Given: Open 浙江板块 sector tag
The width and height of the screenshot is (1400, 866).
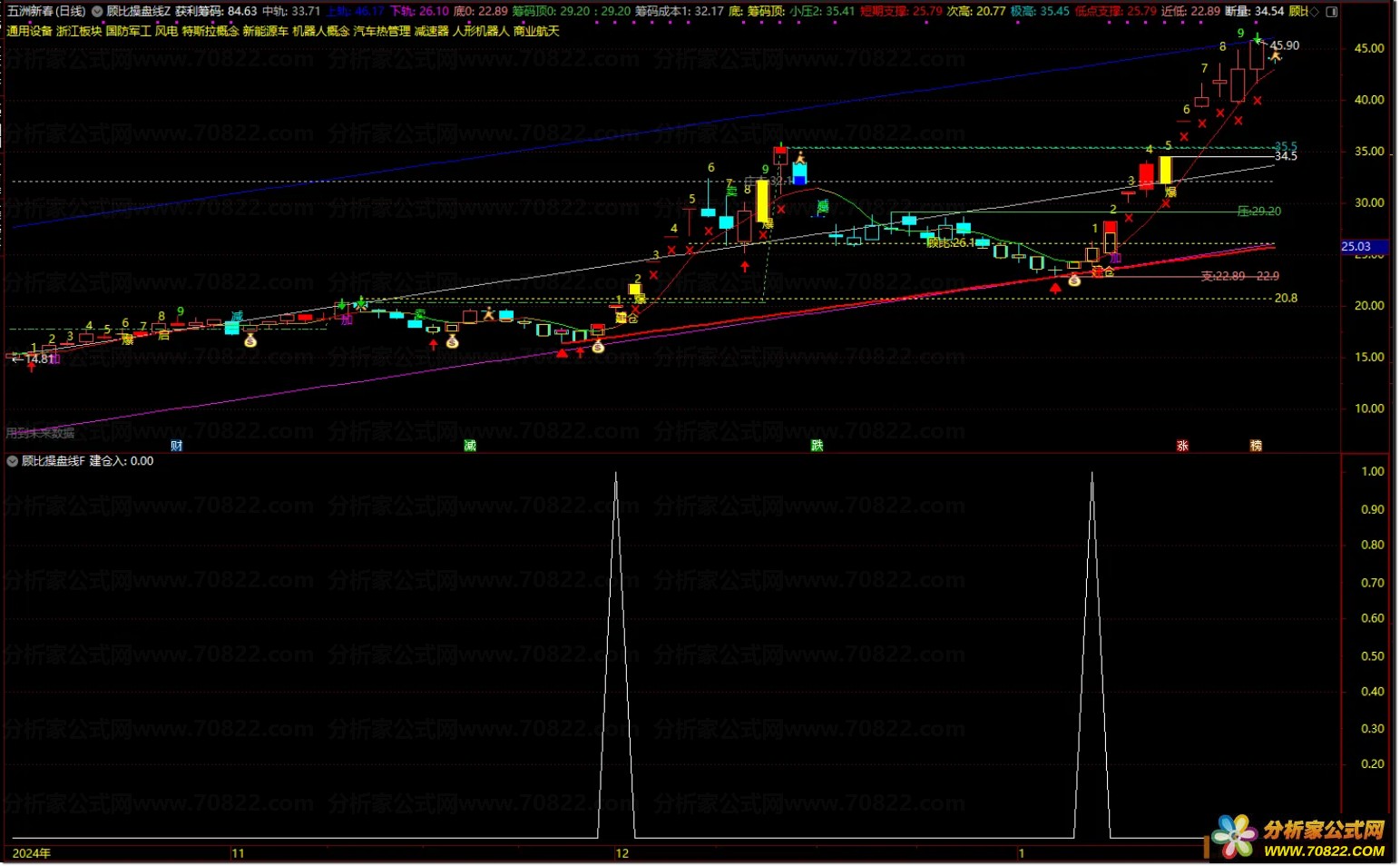Looking at the screenshot, I should [79, 31].
